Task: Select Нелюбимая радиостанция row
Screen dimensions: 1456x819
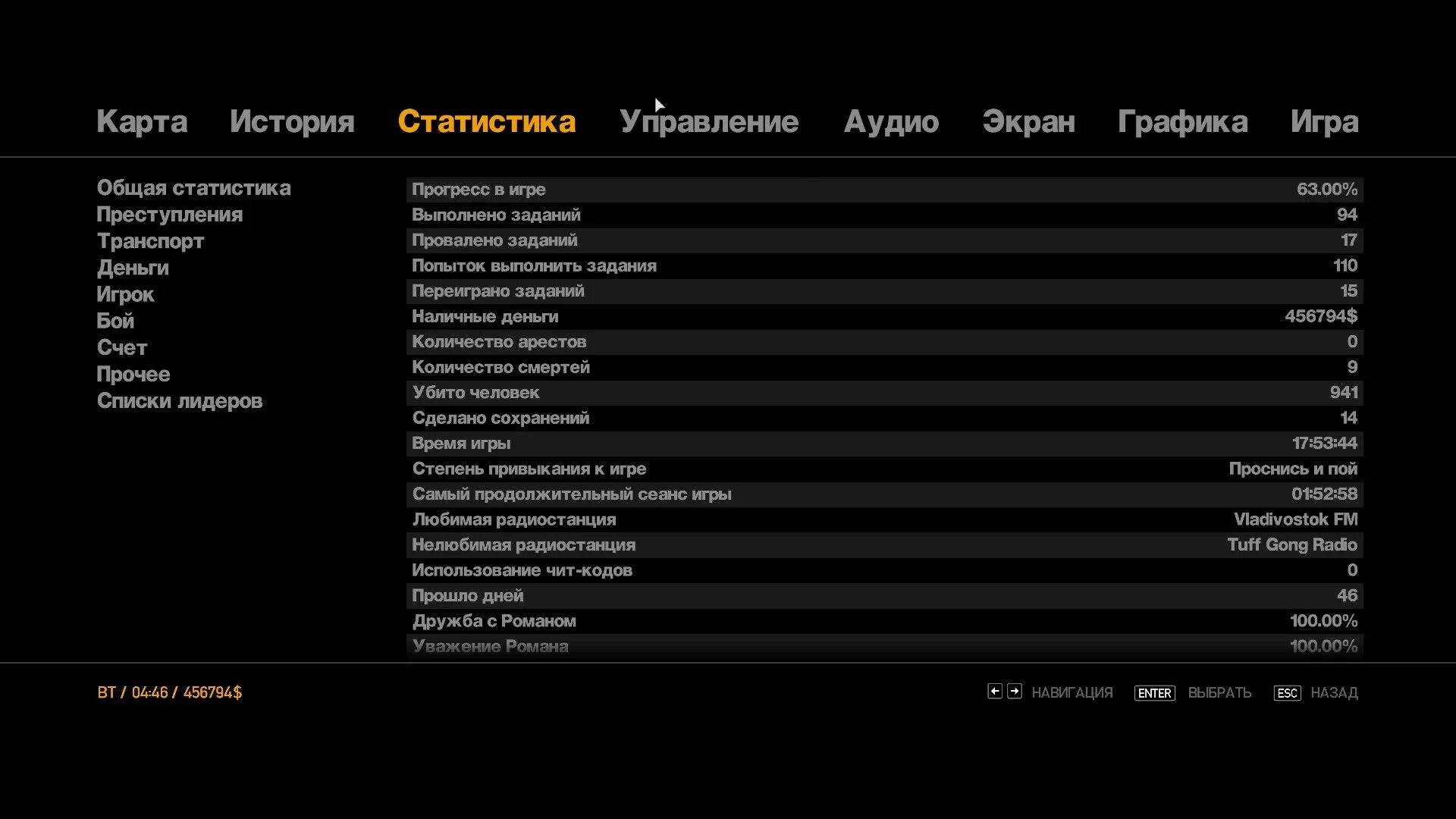Action: tap(884, 545)
